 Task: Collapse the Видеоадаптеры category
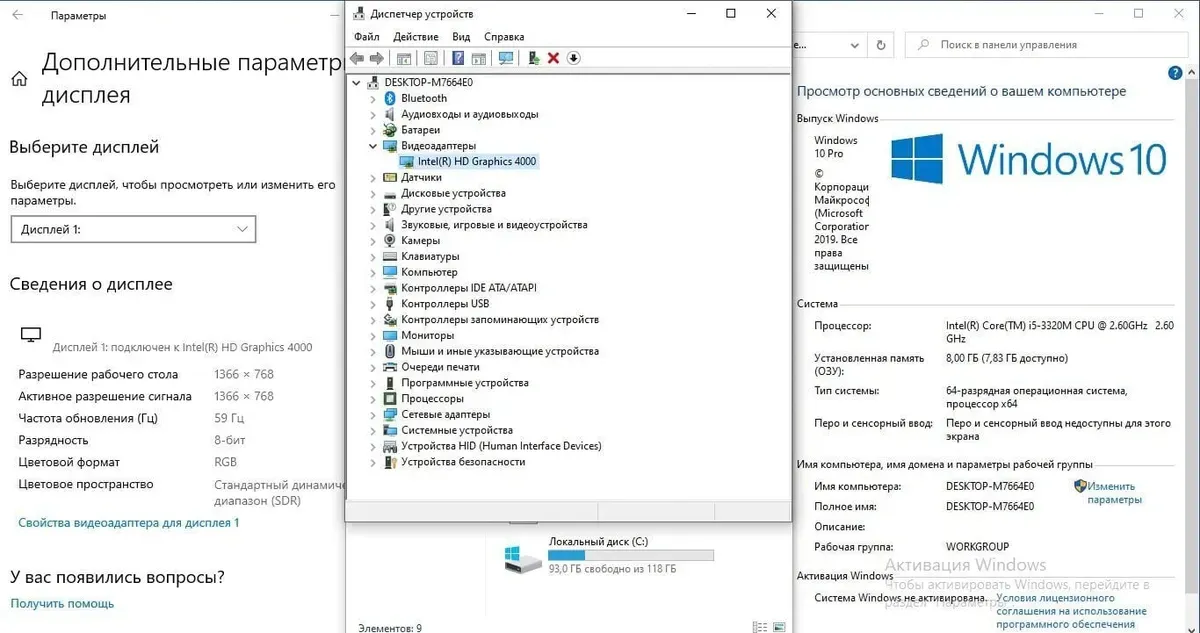(373, 146)
